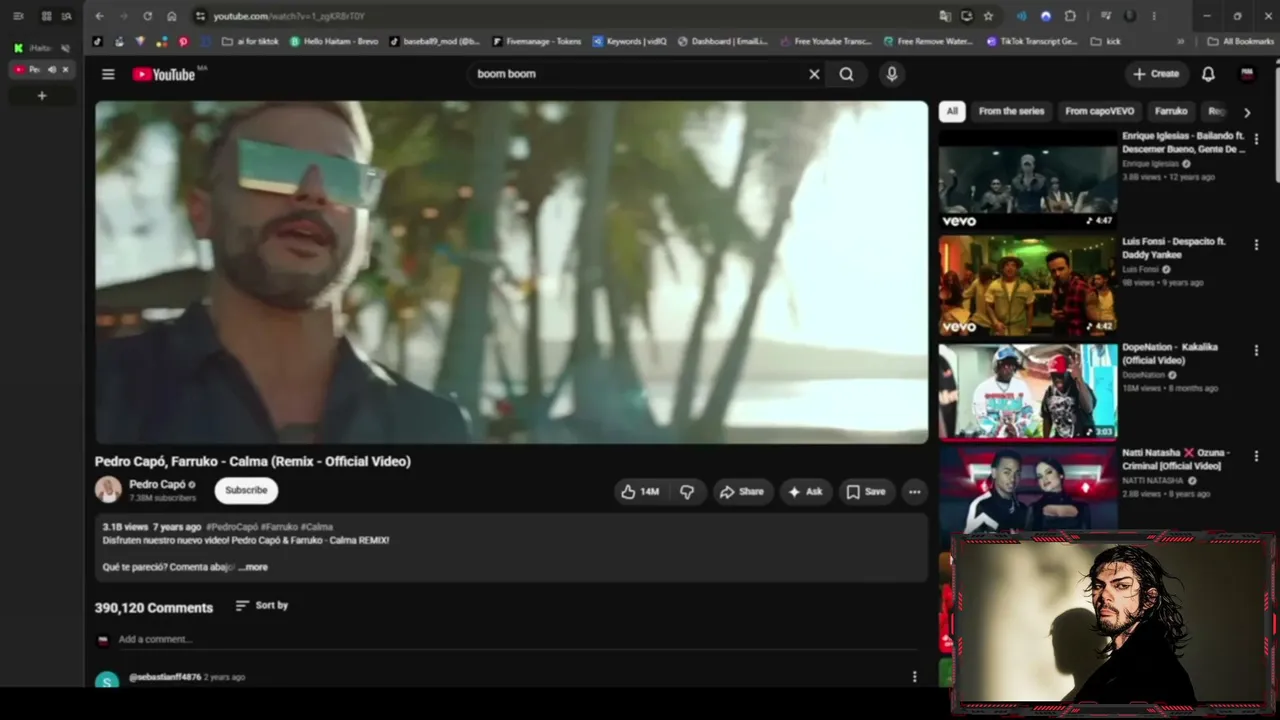Viewport: 1280px width, 720px height.
Task: Bookmark this page with the star
Action: point(988,16)
